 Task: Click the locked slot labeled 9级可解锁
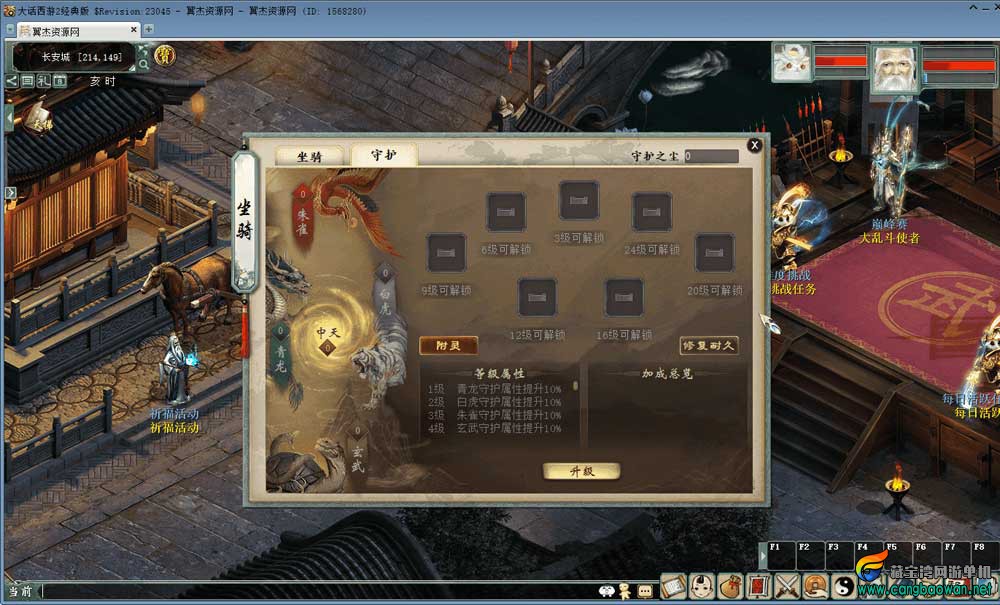coord(446,252)
